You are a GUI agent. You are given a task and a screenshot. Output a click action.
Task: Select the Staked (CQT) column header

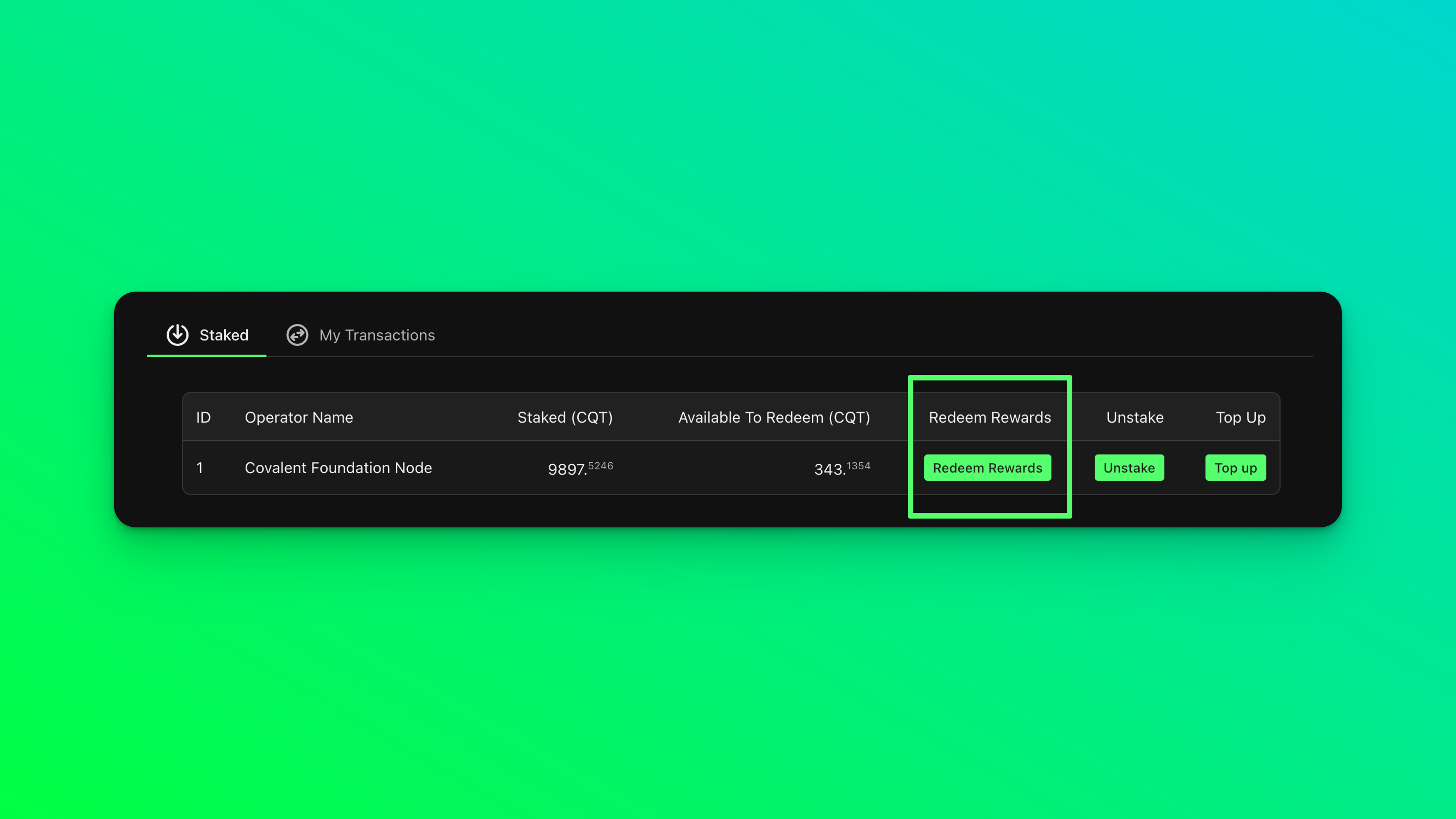coord(565,417)
